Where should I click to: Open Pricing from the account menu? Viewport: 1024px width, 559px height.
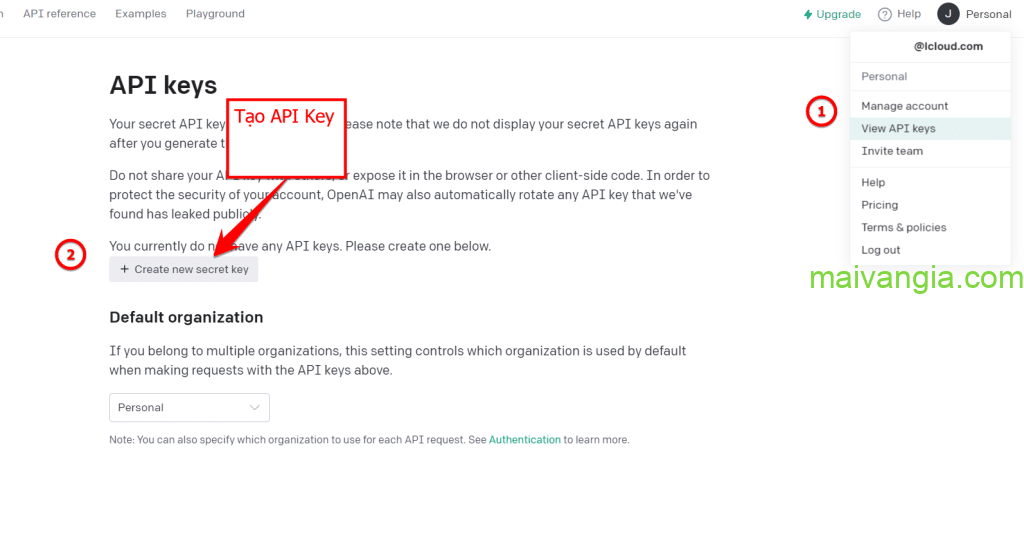[x=879, y=205]
